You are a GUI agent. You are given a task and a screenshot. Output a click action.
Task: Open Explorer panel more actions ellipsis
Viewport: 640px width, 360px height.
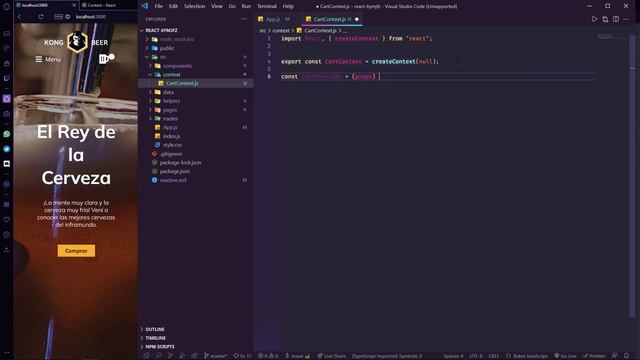pyautogui.click(x=244, y=19)
